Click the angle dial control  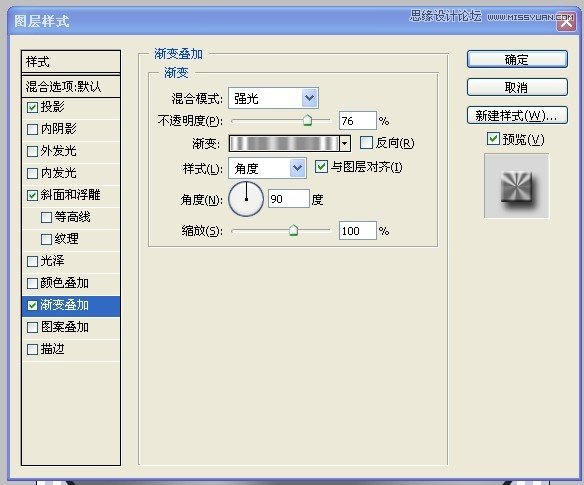pyautogui.click(x=246, y=199)
